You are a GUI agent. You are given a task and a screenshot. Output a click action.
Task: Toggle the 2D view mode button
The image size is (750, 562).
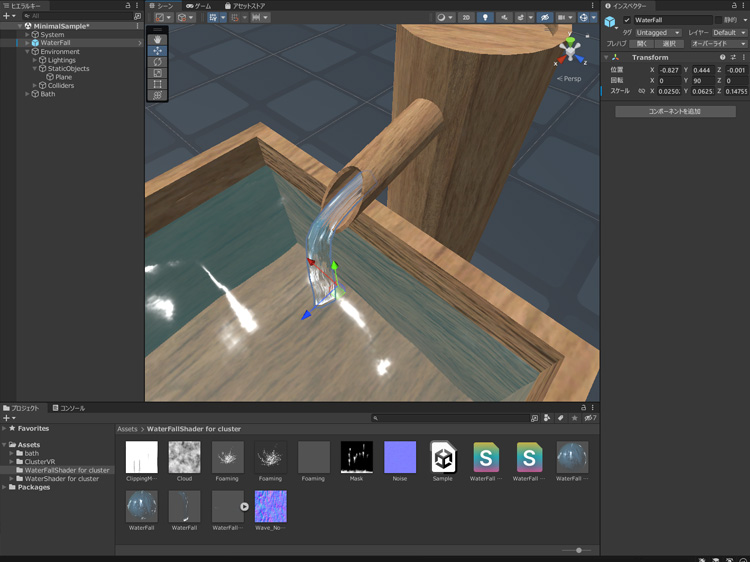[x=466, y=17]
